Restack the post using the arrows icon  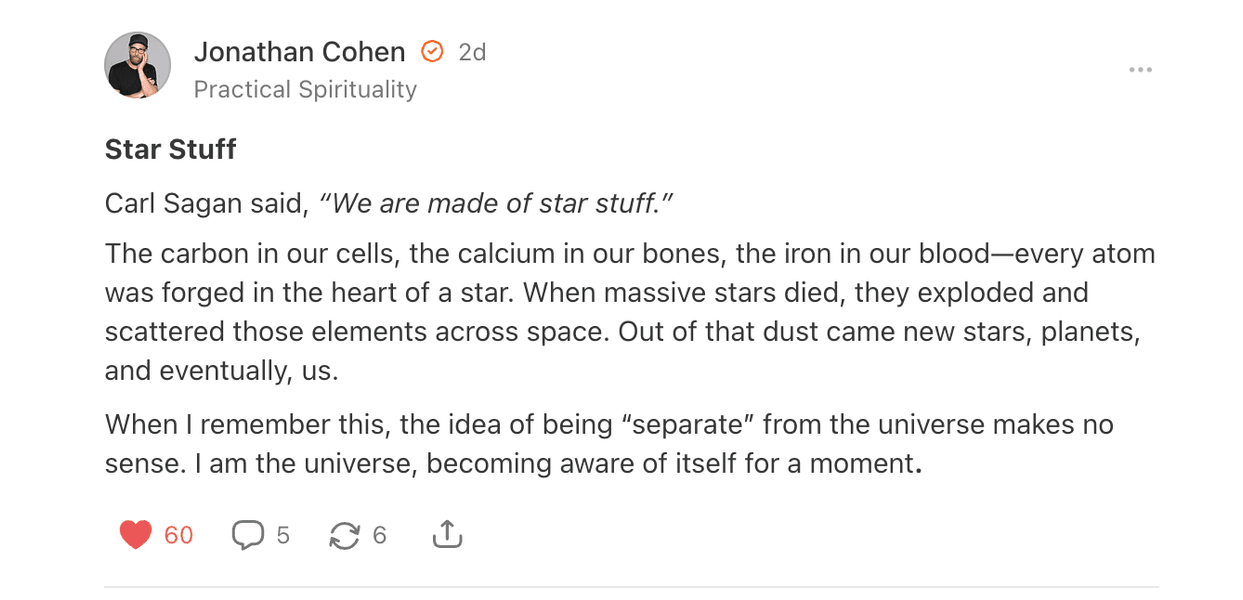click(x=344, y=536)
